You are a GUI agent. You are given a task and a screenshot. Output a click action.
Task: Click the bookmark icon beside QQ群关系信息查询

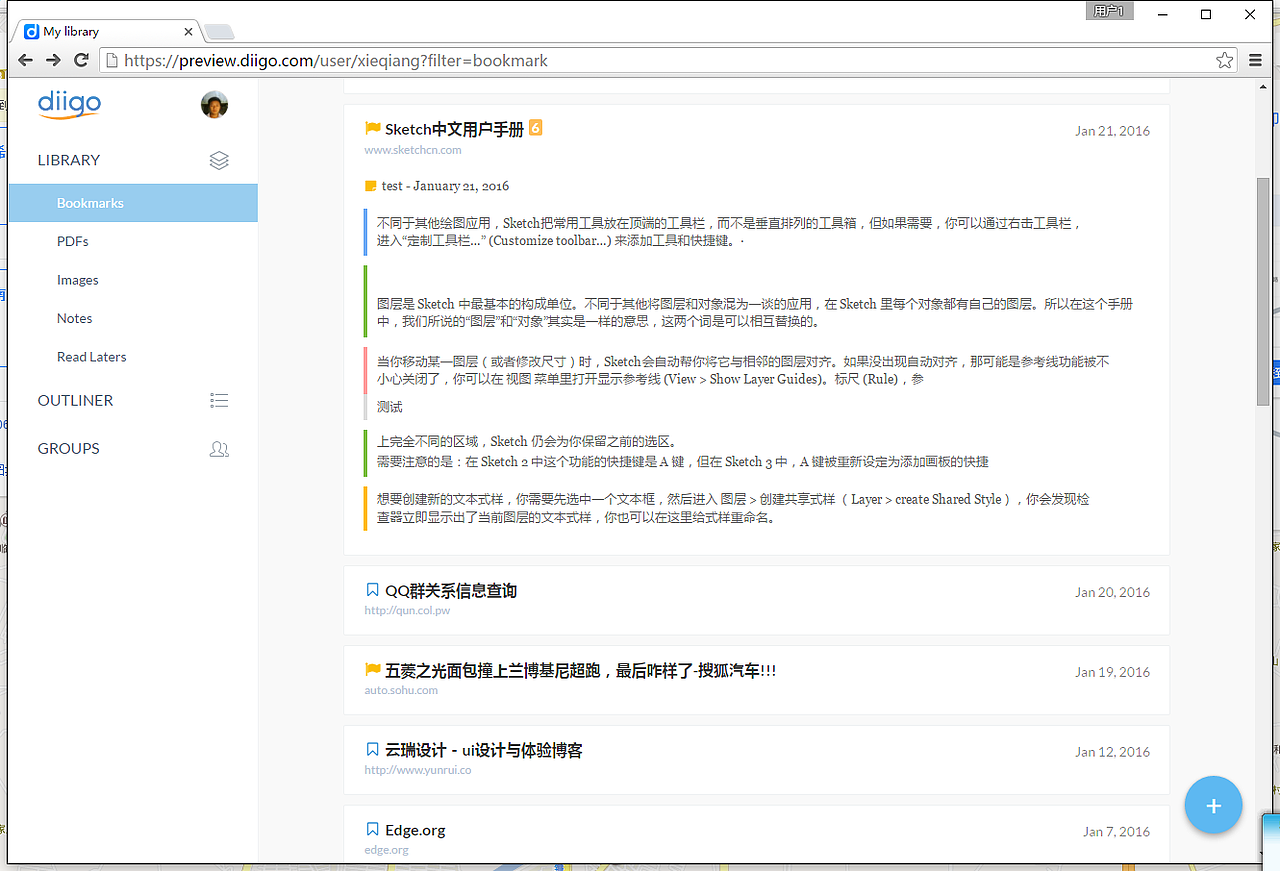pyautogui.click(x=372, y=590)
